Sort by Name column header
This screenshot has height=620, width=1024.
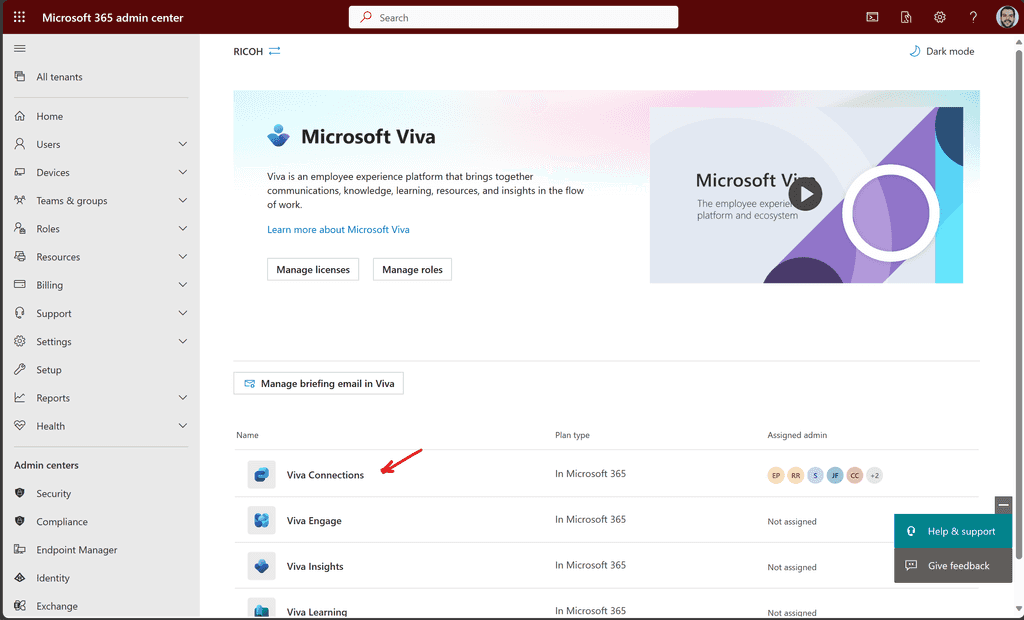(248, 435)
